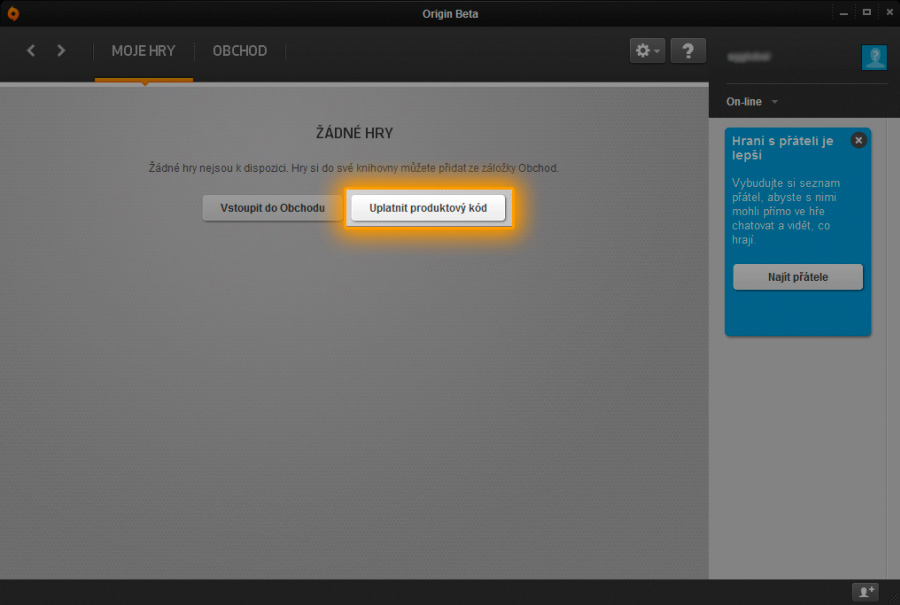
Task: Click the 'ŽÁDNÉ HRY' heading
Action: point(354,133)
